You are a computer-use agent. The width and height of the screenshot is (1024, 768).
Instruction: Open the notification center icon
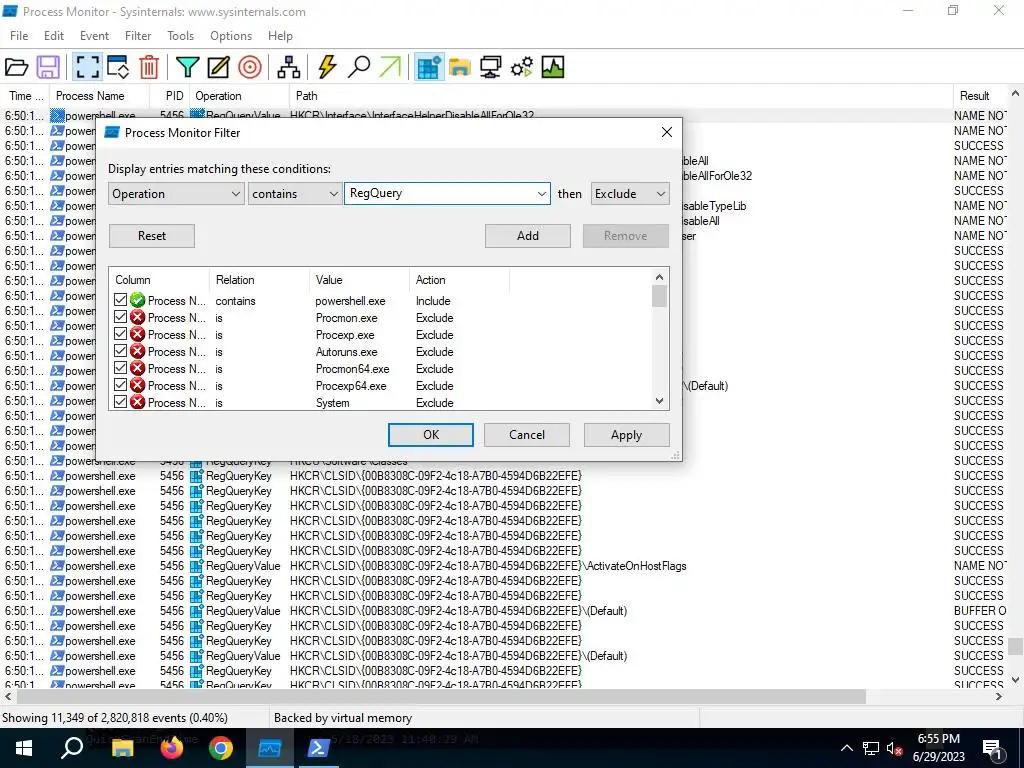pyautogui.click(x=993, y=748)
